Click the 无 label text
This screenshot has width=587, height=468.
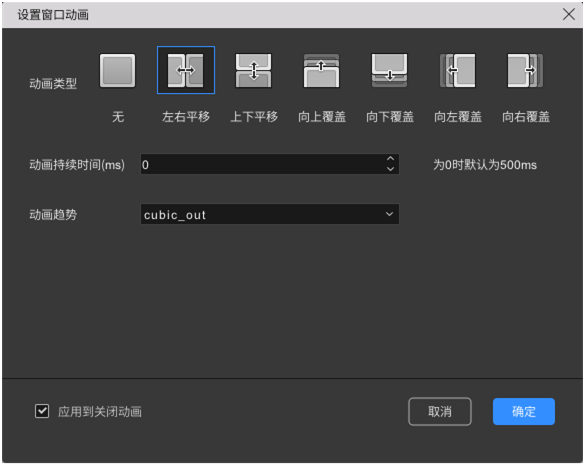click(x=118, y=117)
